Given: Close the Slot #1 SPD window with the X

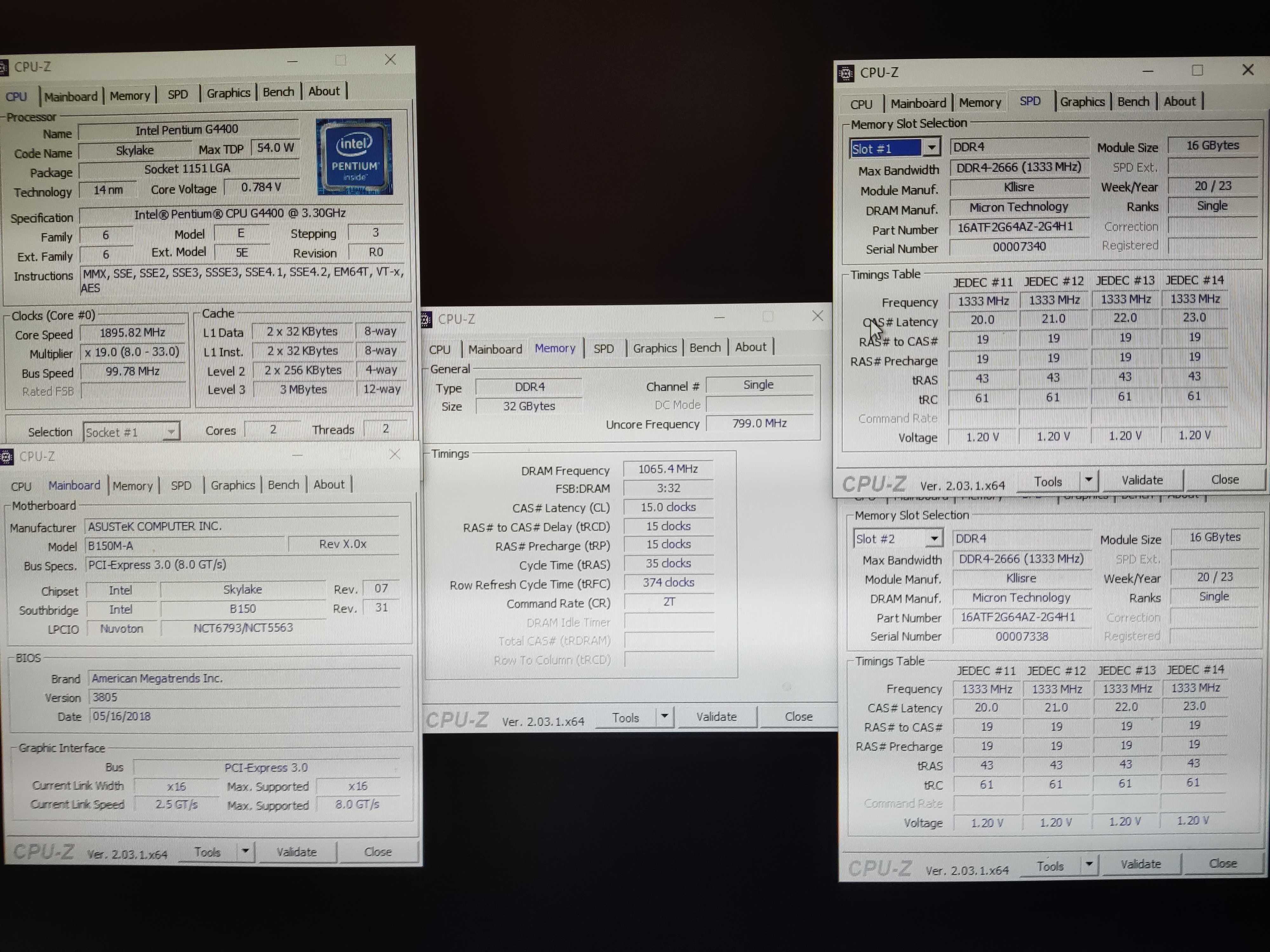Looking at the screenshot, I should point(1247,70).
